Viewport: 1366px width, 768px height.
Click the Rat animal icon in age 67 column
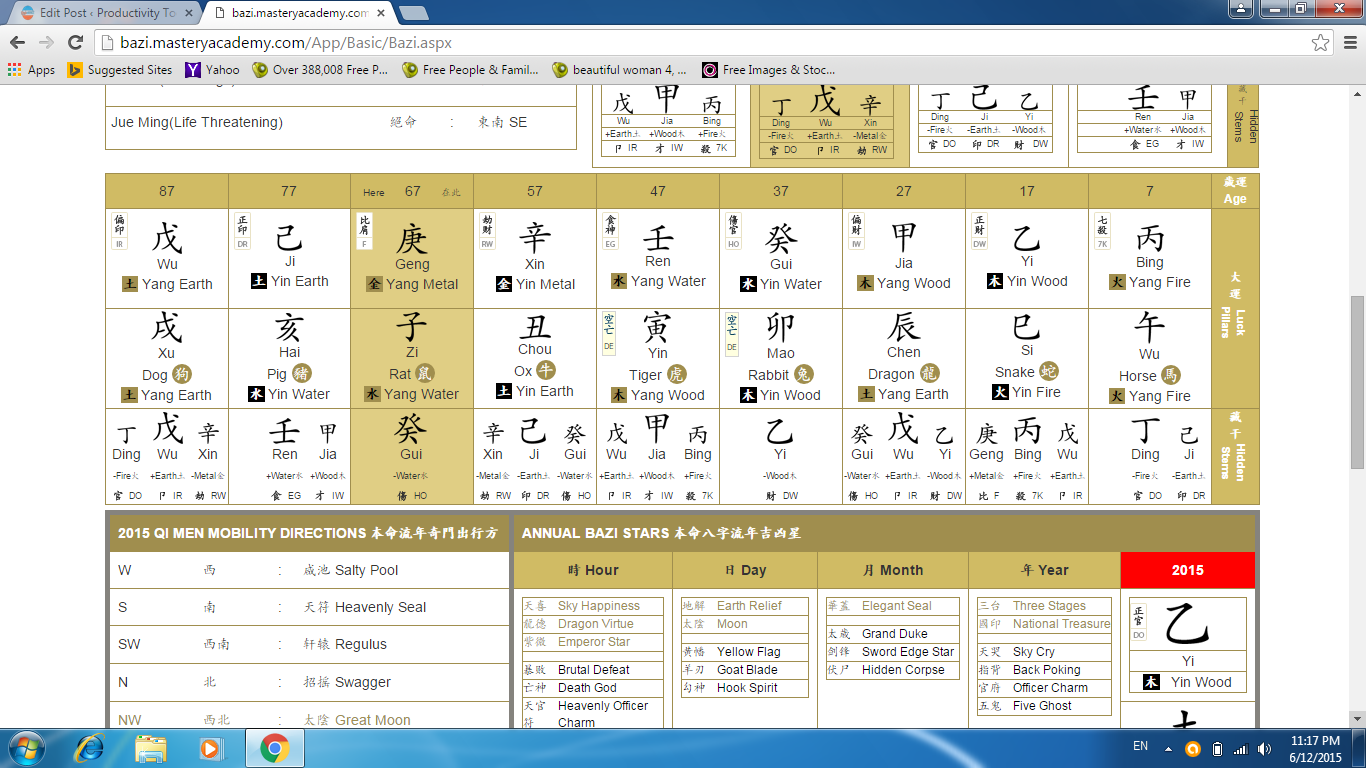pyautogui.click(x=425, y=374)
